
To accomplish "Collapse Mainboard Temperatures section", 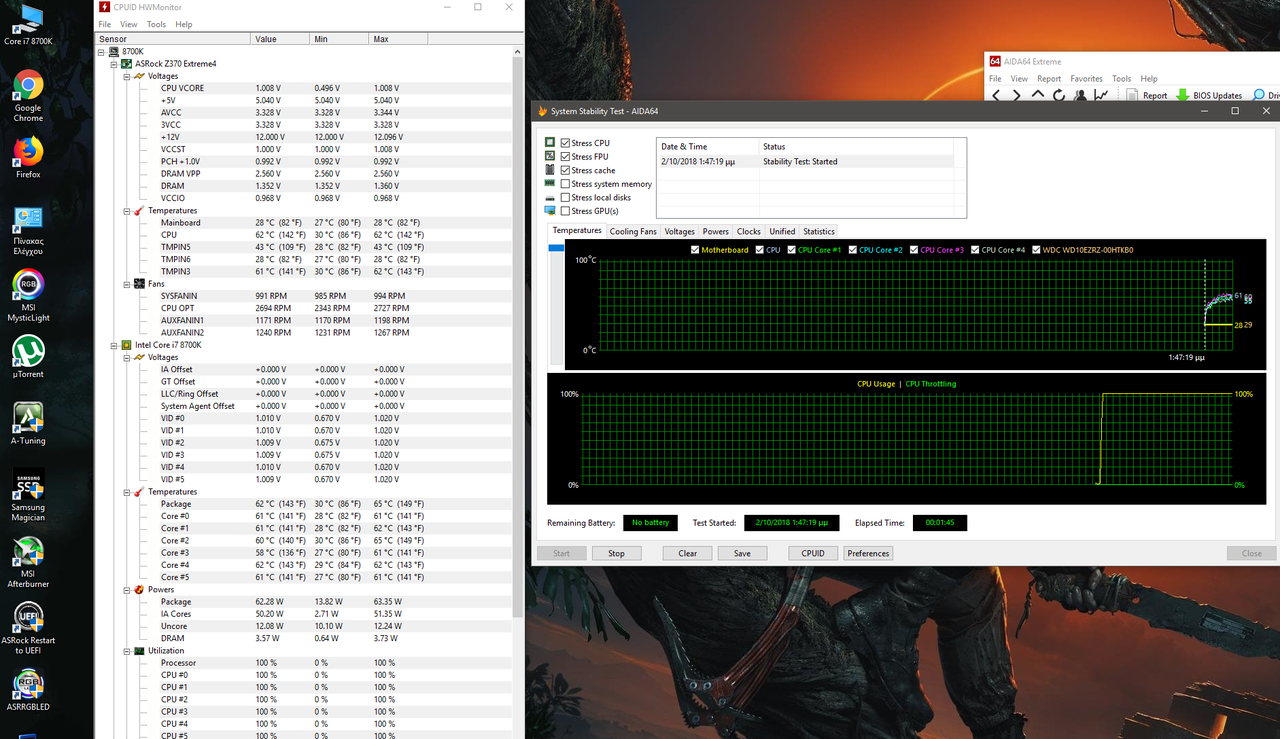I will [x=127, y=211].
